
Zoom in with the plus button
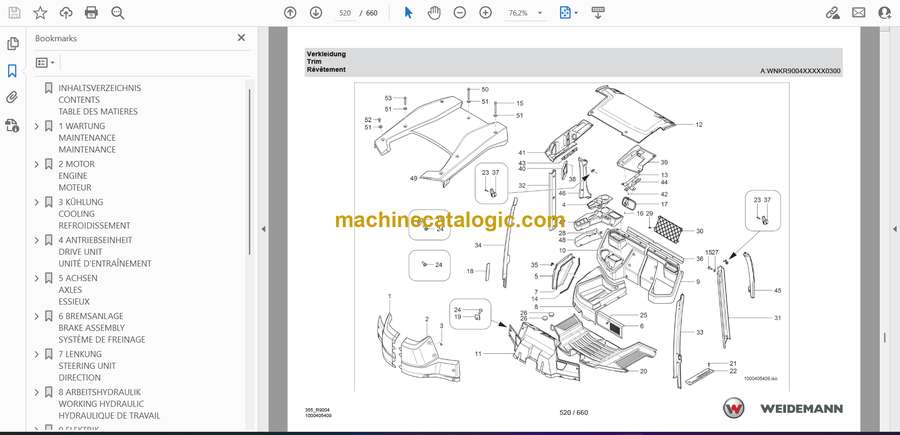click(x=486, y=13)
